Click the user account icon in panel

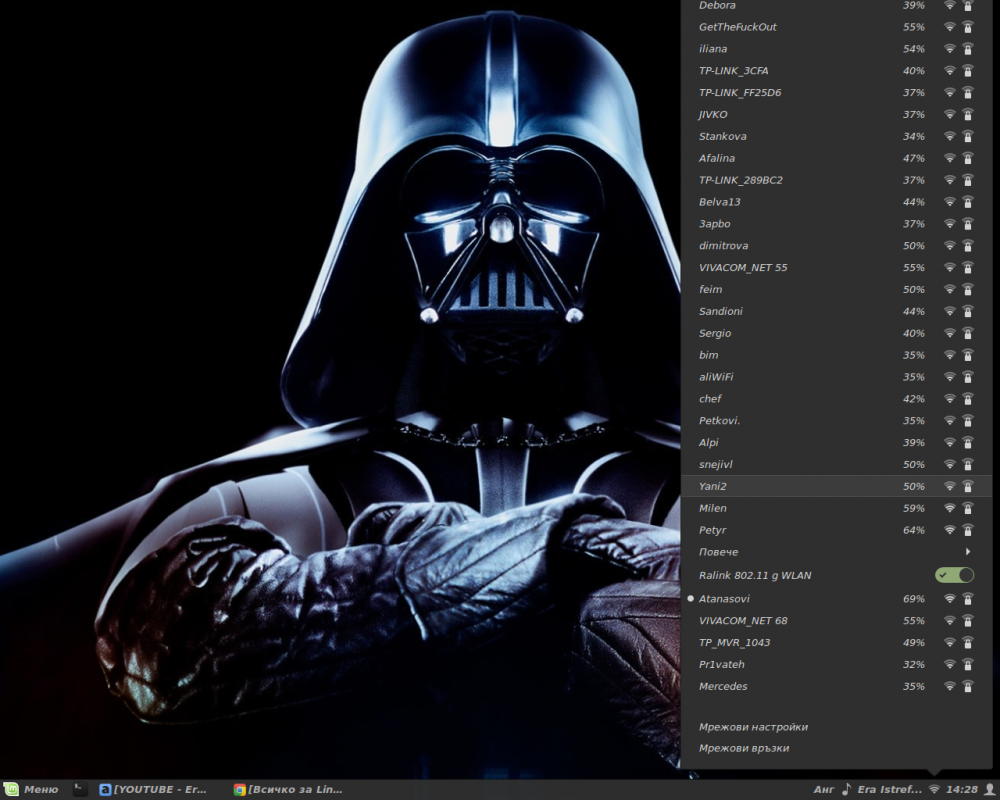pos(989,789)
